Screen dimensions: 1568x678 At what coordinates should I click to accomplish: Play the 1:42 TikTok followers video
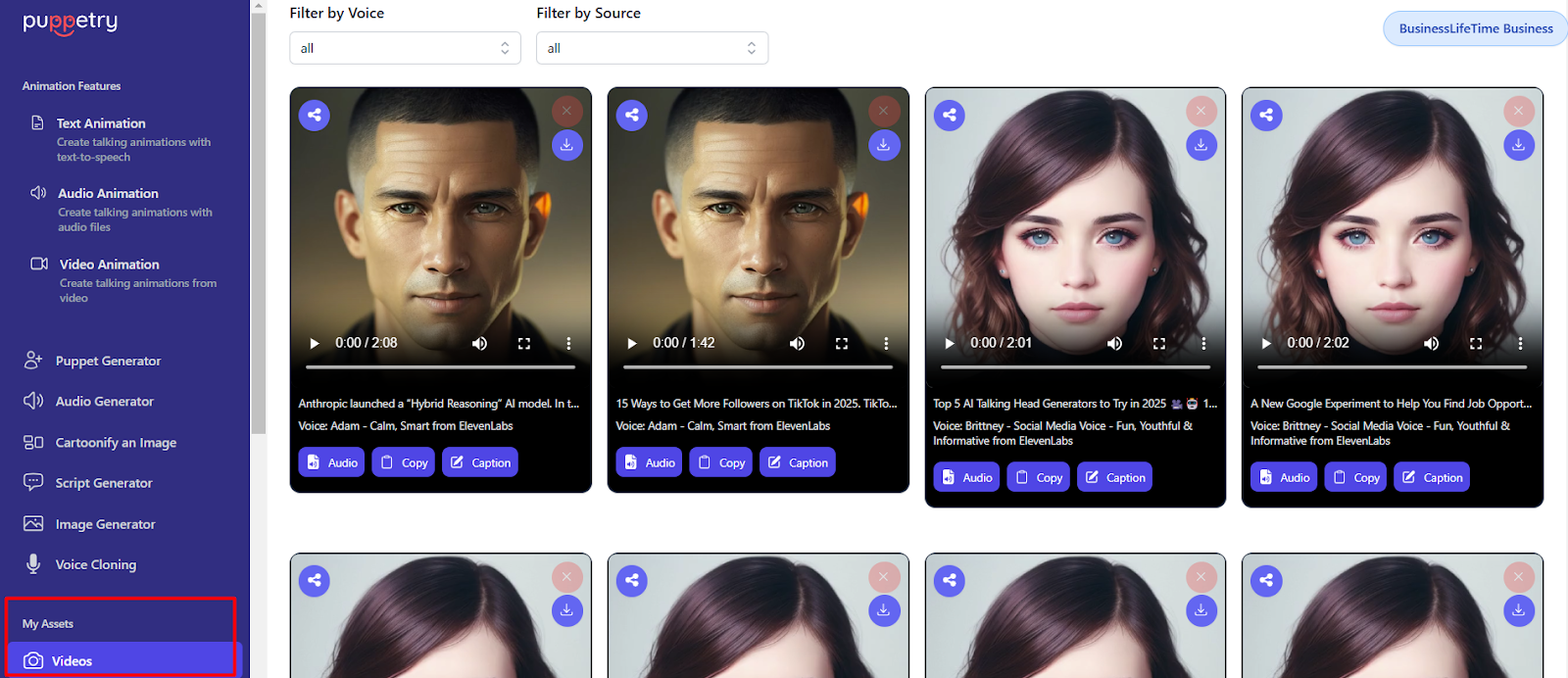(x=632, y=343)
